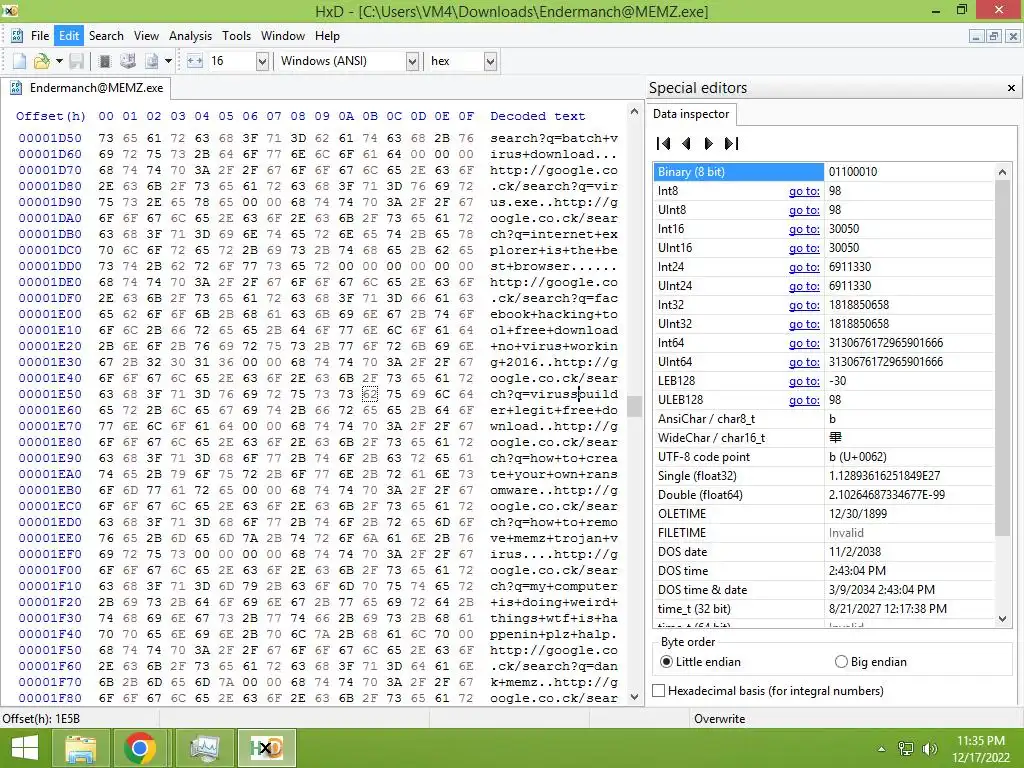The image size is (1024, 768).
Task: Click the bytes-per-row width arrows icon
Action: point(195,61)
